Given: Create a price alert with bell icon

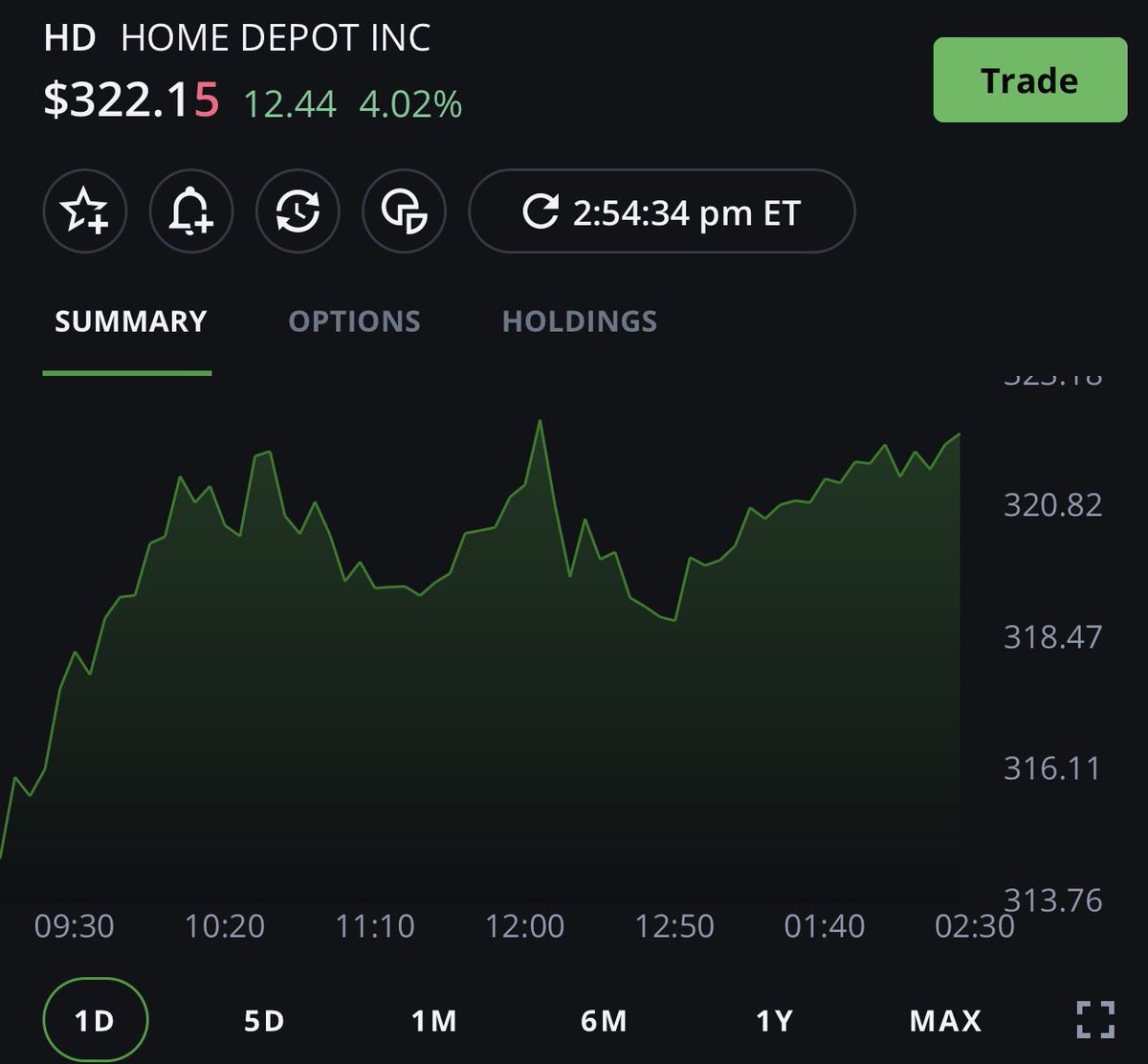Looking at the screenshot, I should click(190, 211).
